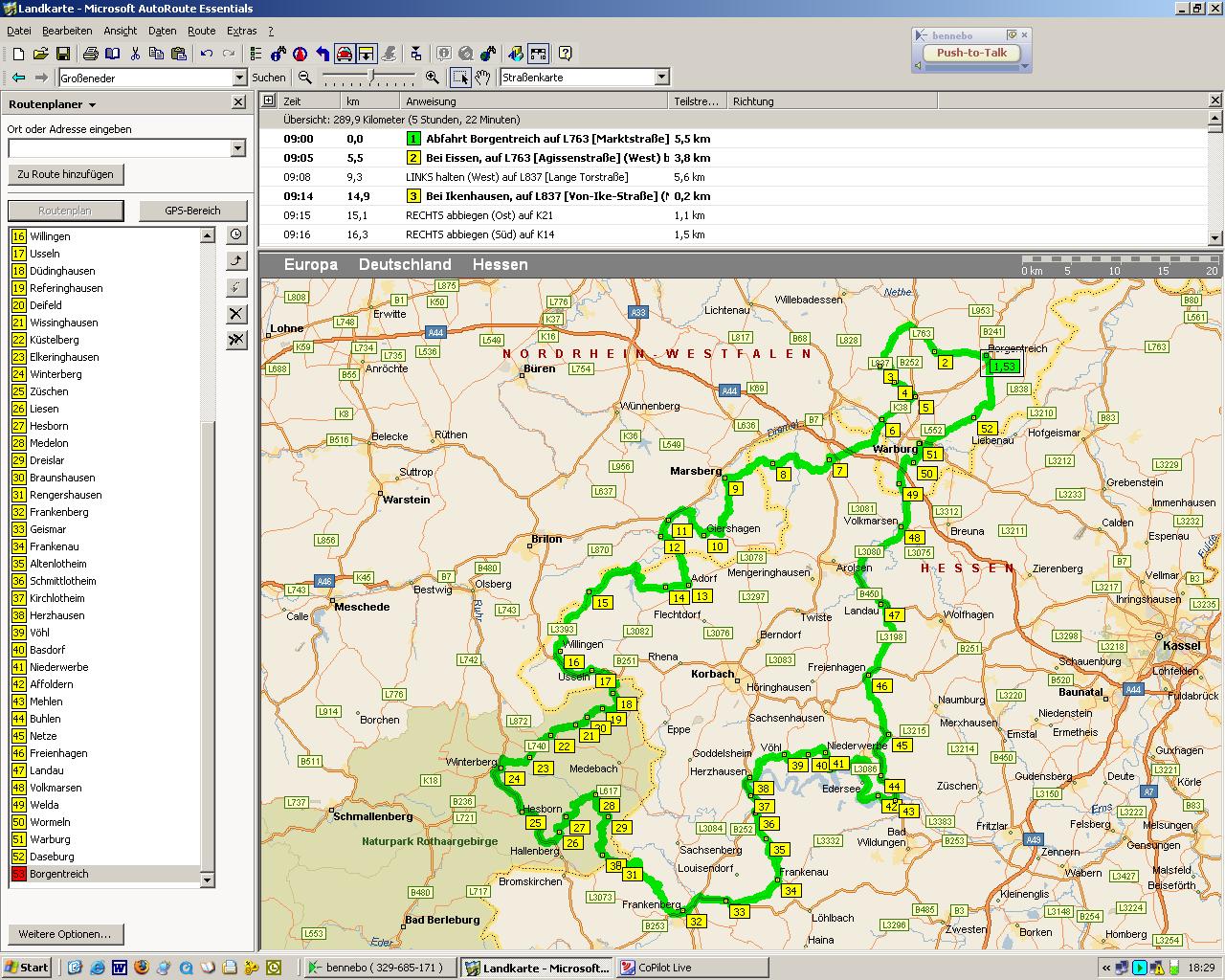Select the 09:05 Bei Eissen direction row
Viewport: 1225px width, 980px height.
[x=732, y=158]
